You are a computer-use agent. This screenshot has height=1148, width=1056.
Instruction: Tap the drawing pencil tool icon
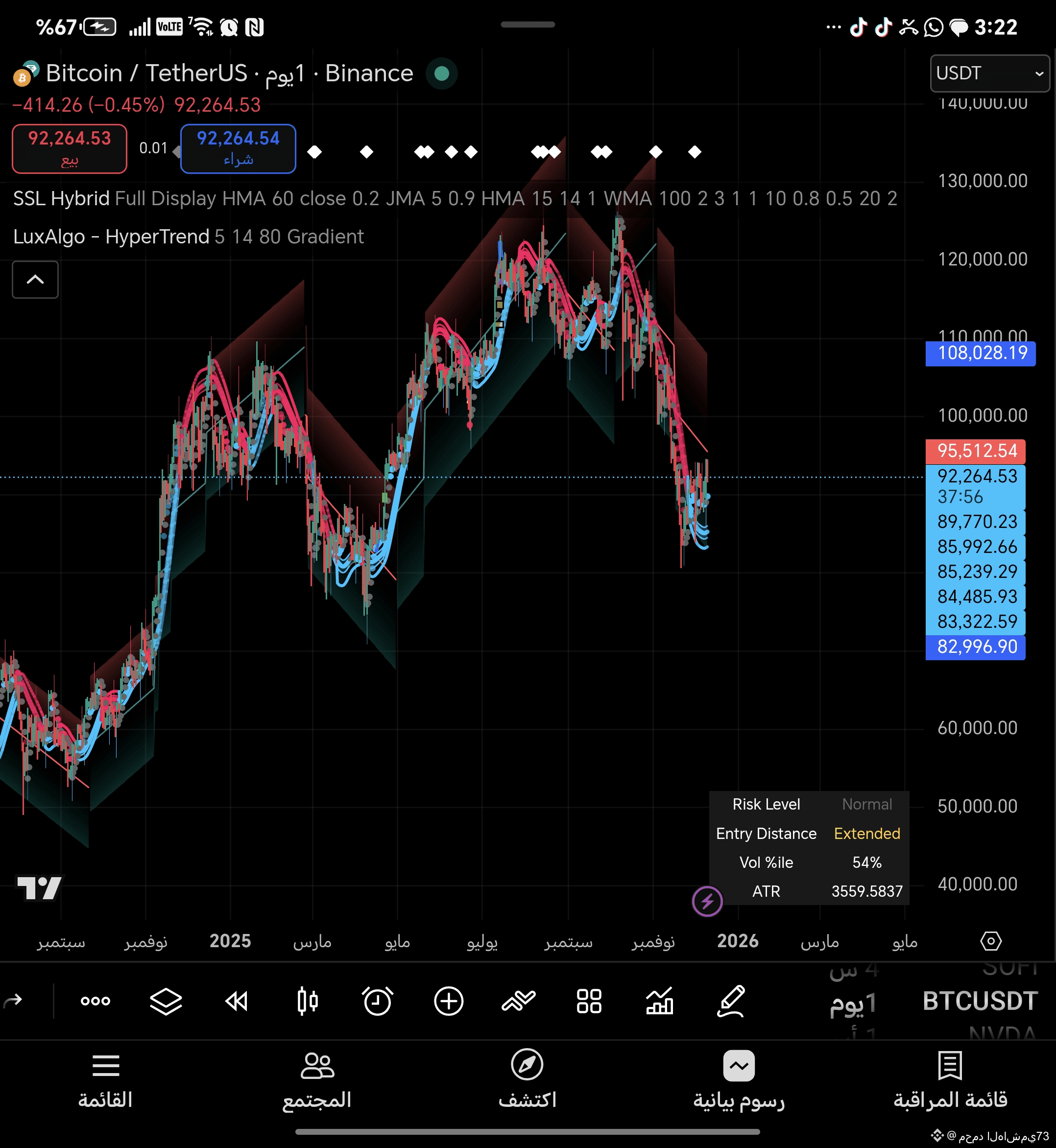(x=731, y=1001)
